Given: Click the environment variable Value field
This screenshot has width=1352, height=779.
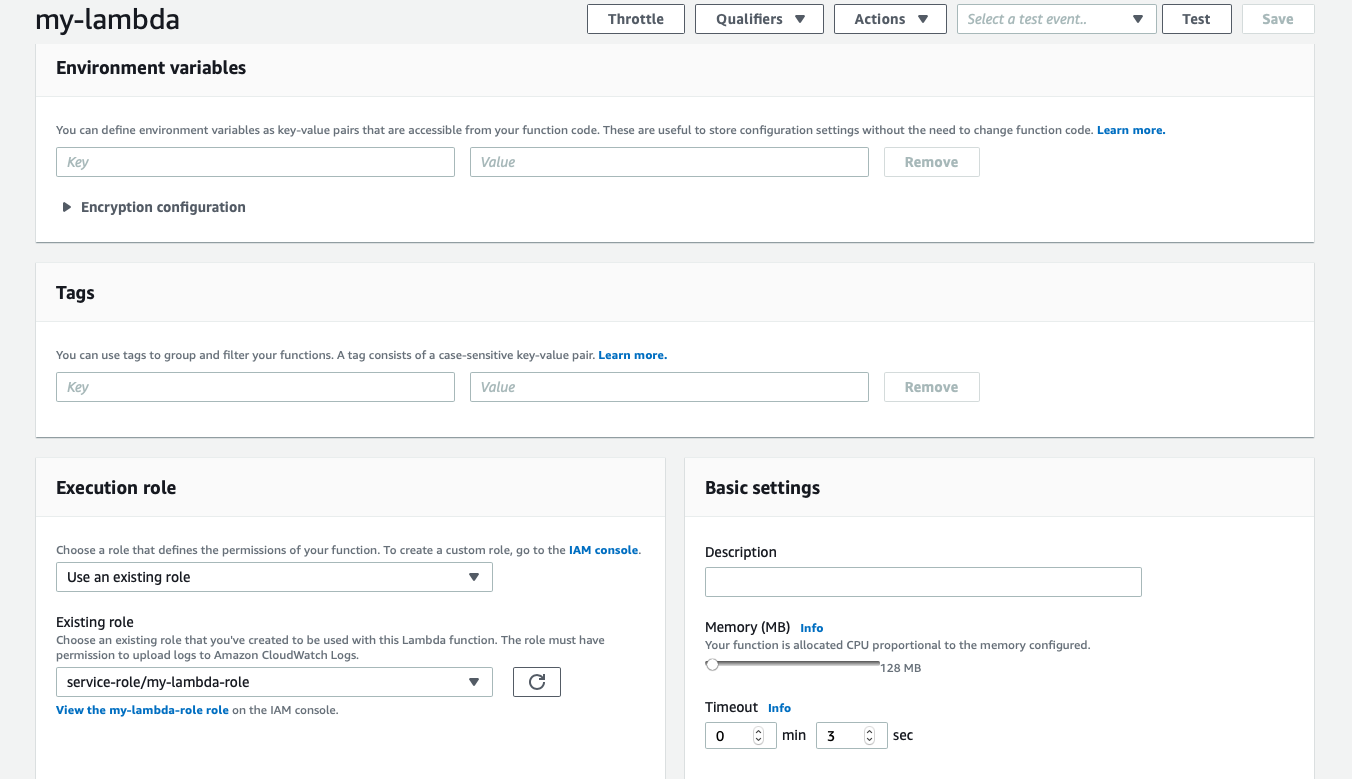Looking at the screenshot, I should (669, 162).
